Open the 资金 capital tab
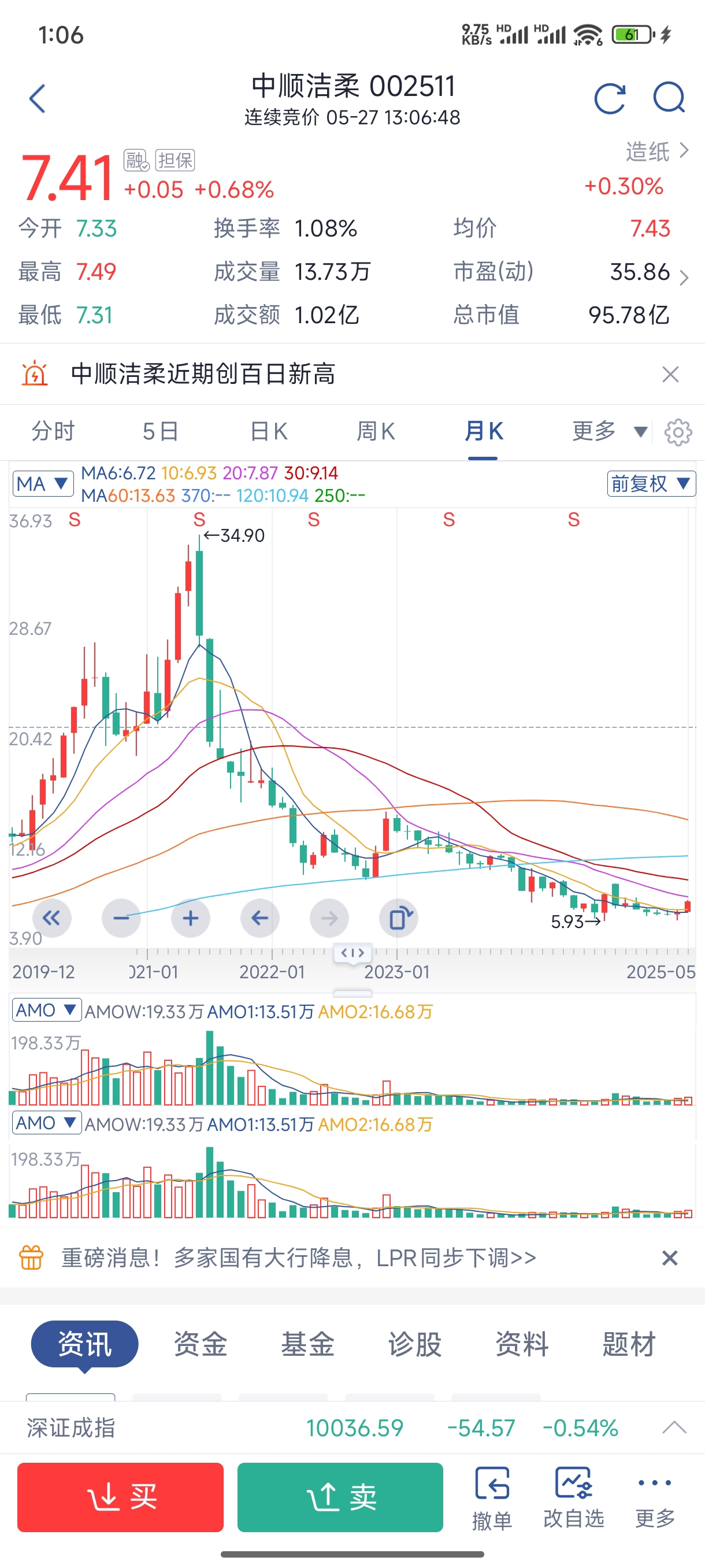This screenshot has height=1568, width=705. pyautogui.click(x=200, y=1344)
